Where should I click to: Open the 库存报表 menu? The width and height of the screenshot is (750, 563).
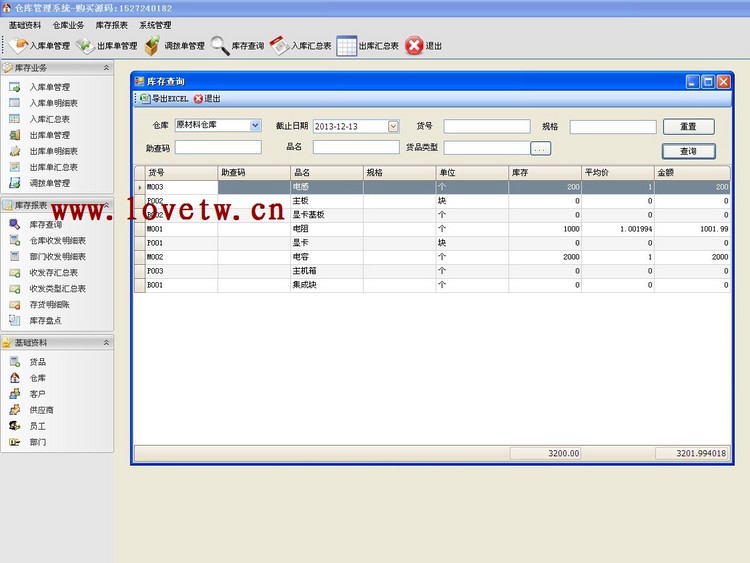[x=111, y=25]
